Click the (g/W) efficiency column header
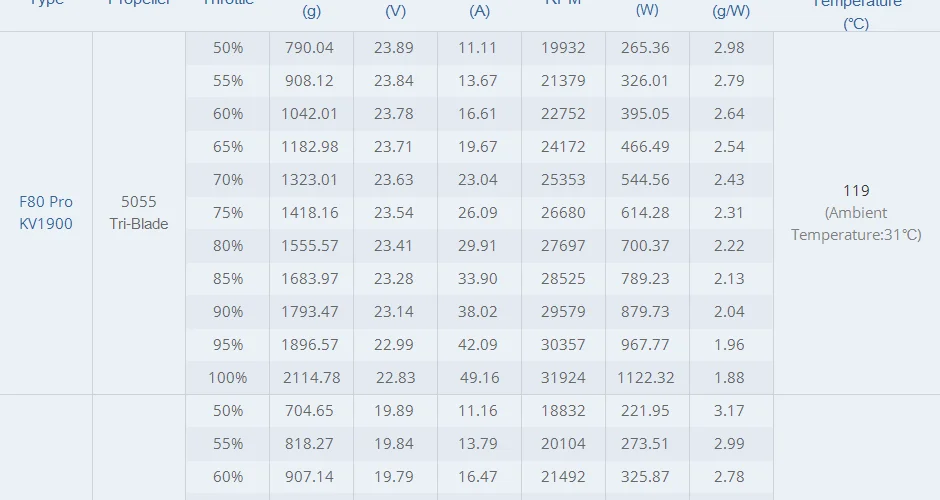This screenshot has width=940, height=500. (729, 11)
